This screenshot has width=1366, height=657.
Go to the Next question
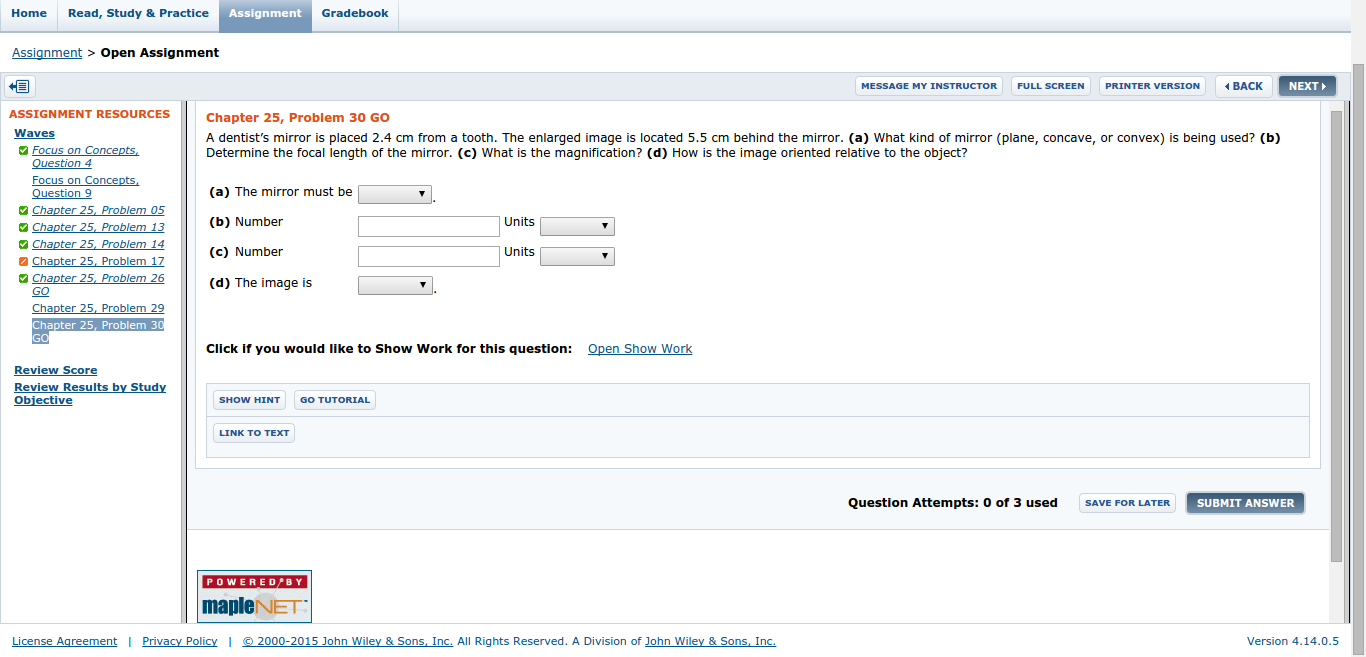point(1307,86)
